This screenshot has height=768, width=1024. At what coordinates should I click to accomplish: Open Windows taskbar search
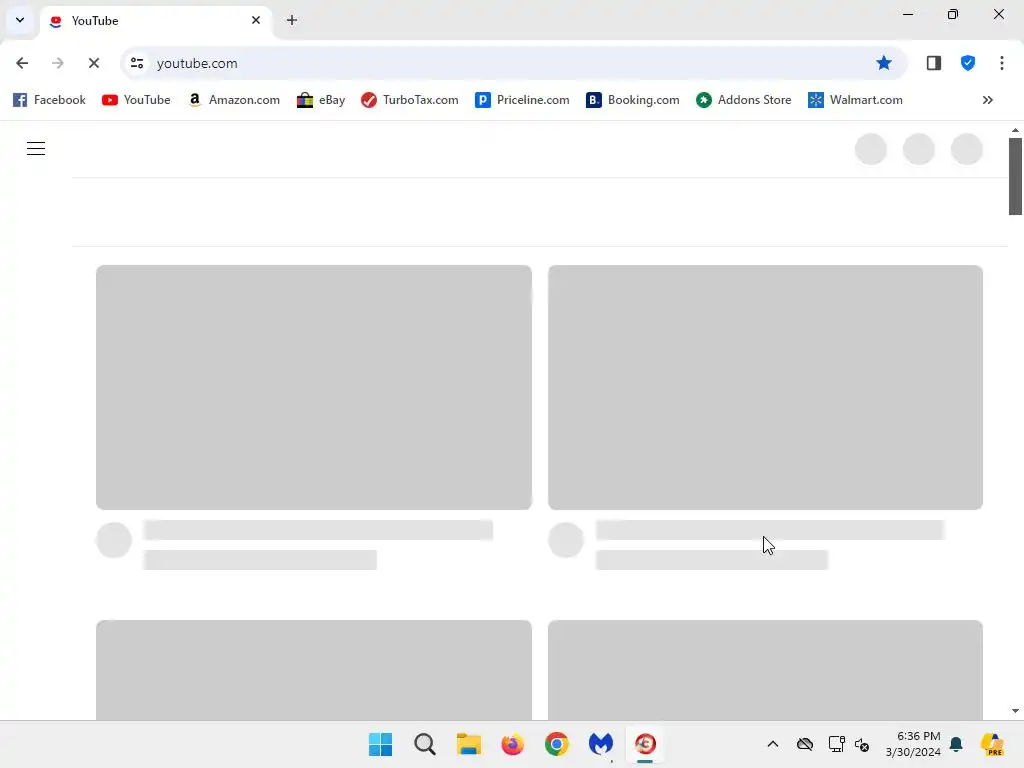(424, 744)
